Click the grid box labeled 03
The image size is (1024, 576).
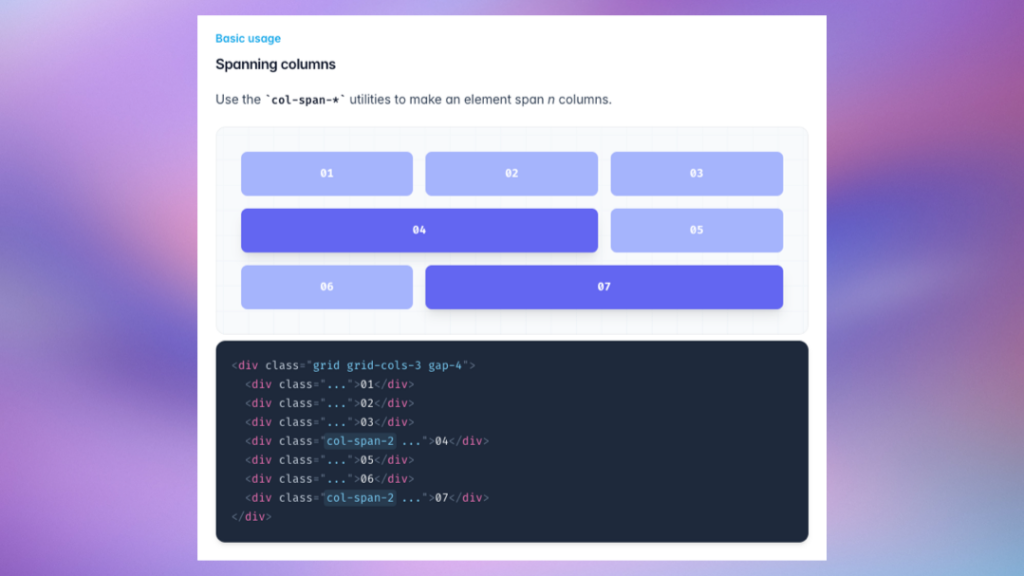coord(696,173)
